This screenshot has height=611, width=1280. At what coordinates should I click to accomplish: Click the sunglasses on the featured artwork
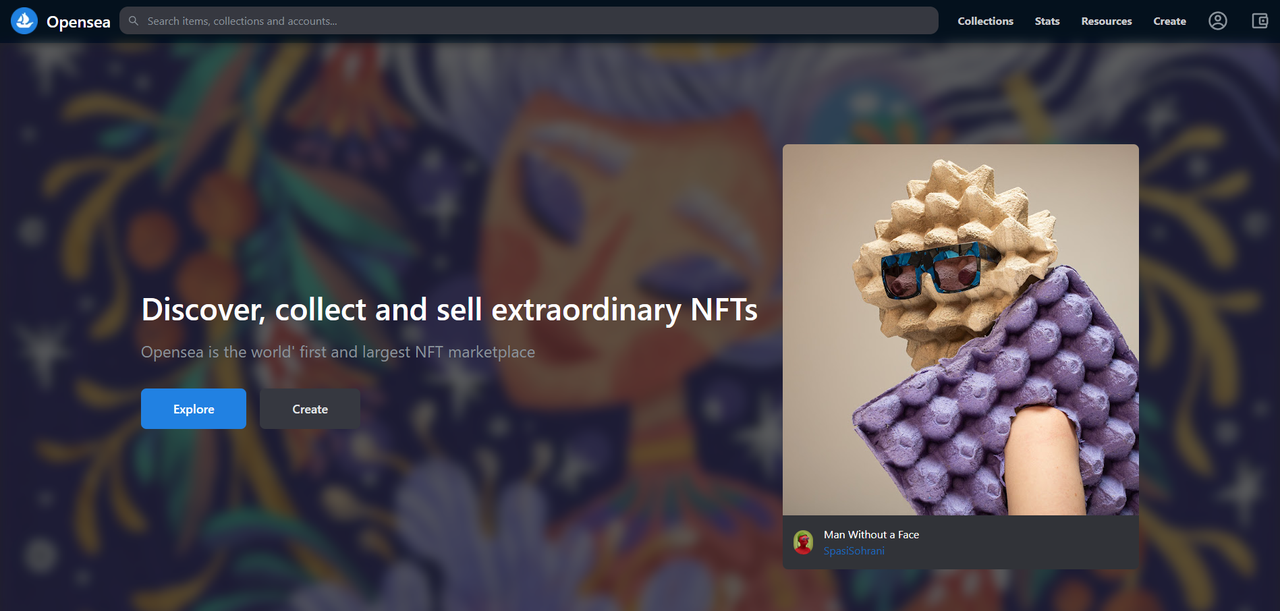[x=938, y=269]
